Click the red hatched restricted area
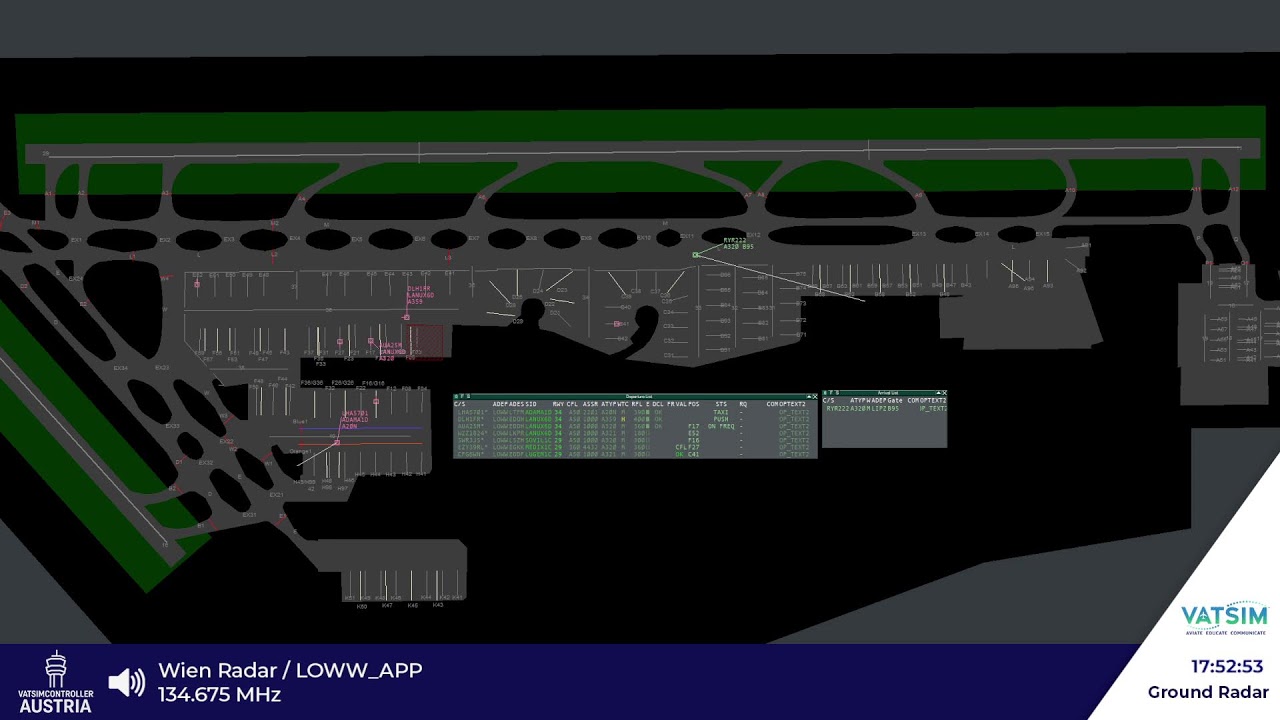Image resolution: width=1280 pixels, height=720 pixels. click(425, 341)
